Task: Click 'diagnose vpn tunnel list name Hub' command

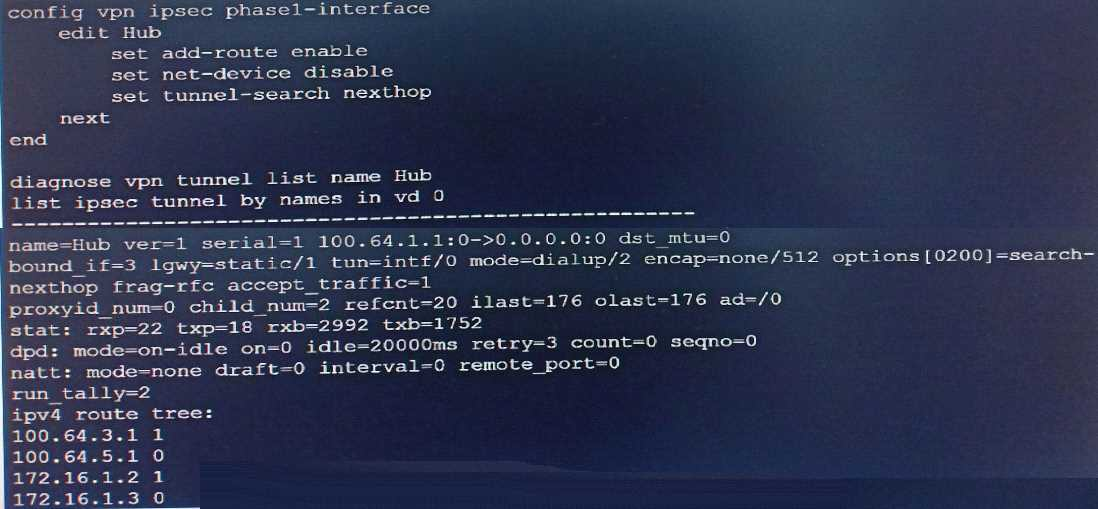Action: [x=221, y=178]
